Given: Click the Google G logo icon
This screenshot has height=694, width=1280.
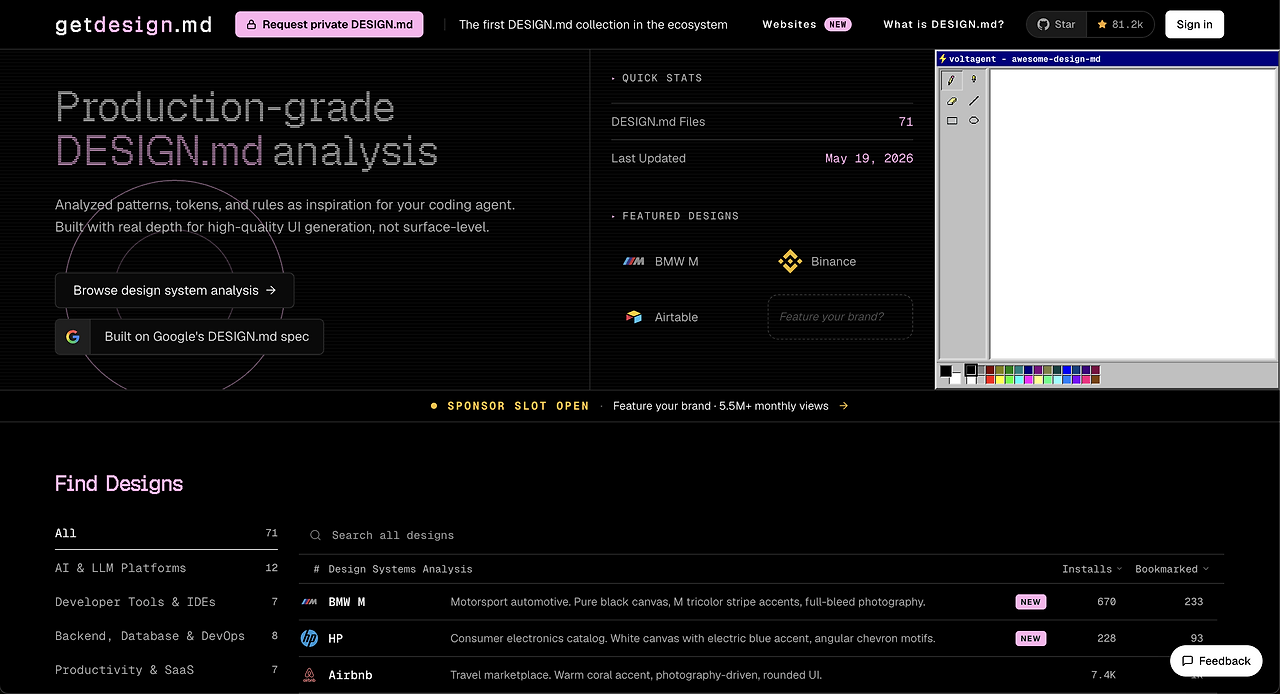Looking at the screenshot, I should point(73,337).
